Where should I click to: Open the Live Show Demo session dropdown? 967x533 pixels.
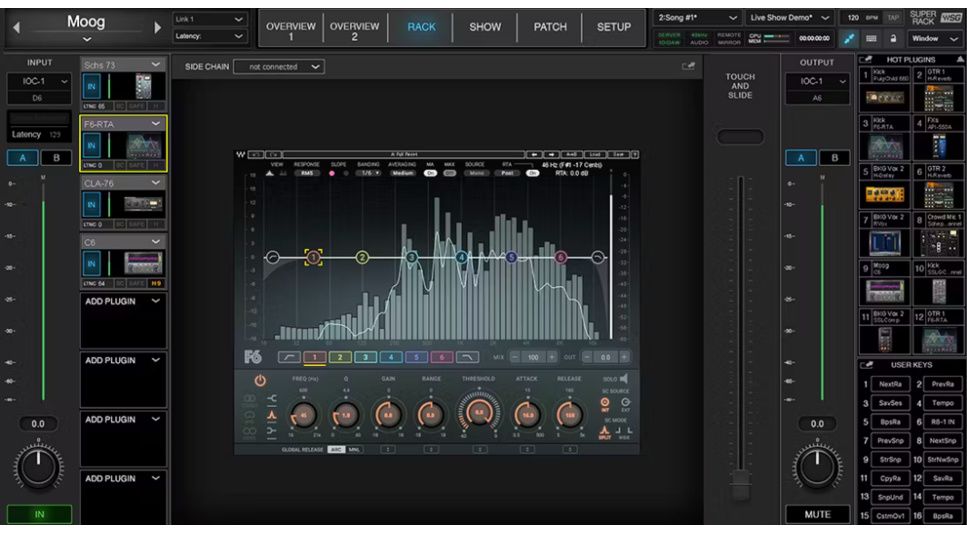(x=789, y=17)
